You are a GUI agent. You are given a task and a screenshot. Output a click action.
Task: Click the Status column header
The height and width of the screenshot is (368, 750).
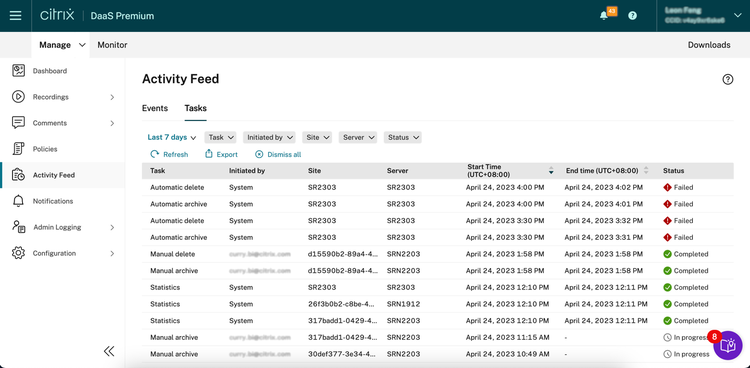pos(673,170)
